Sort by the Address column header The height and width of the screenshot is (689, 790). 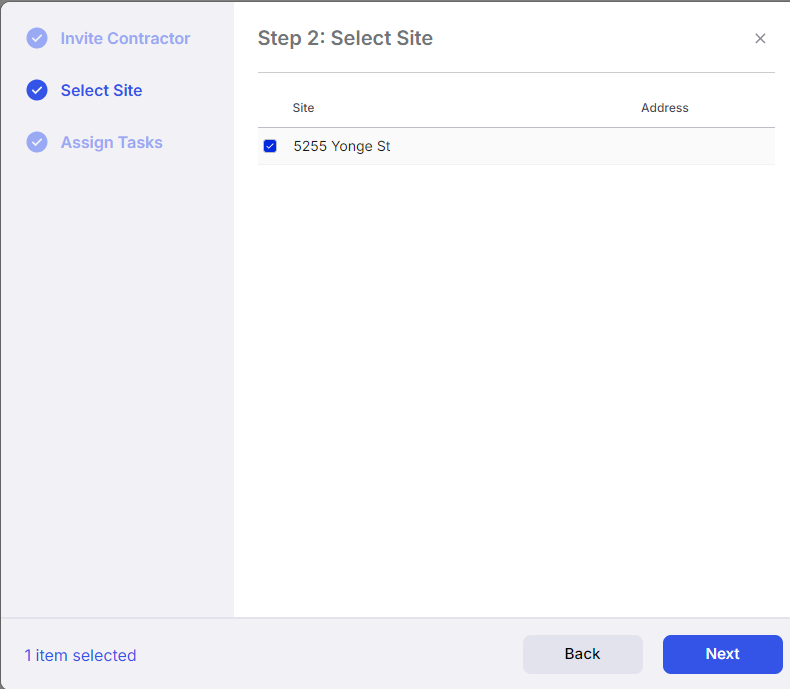[x=665, y=108]
